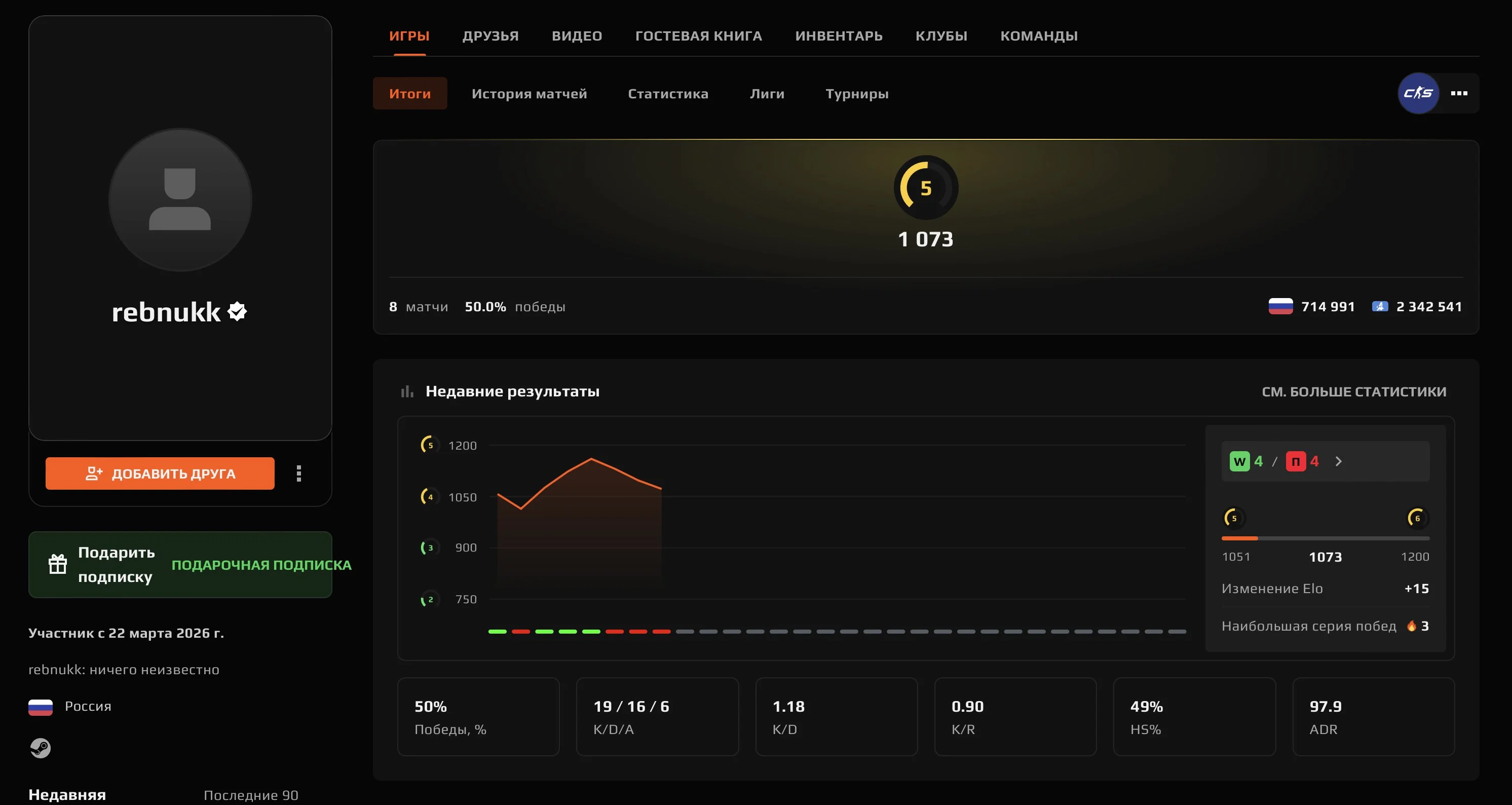The height and width of the screenshot is (805, 1512).
Task: Click the verified badge next to rebnukk
Action: point(237,311)
